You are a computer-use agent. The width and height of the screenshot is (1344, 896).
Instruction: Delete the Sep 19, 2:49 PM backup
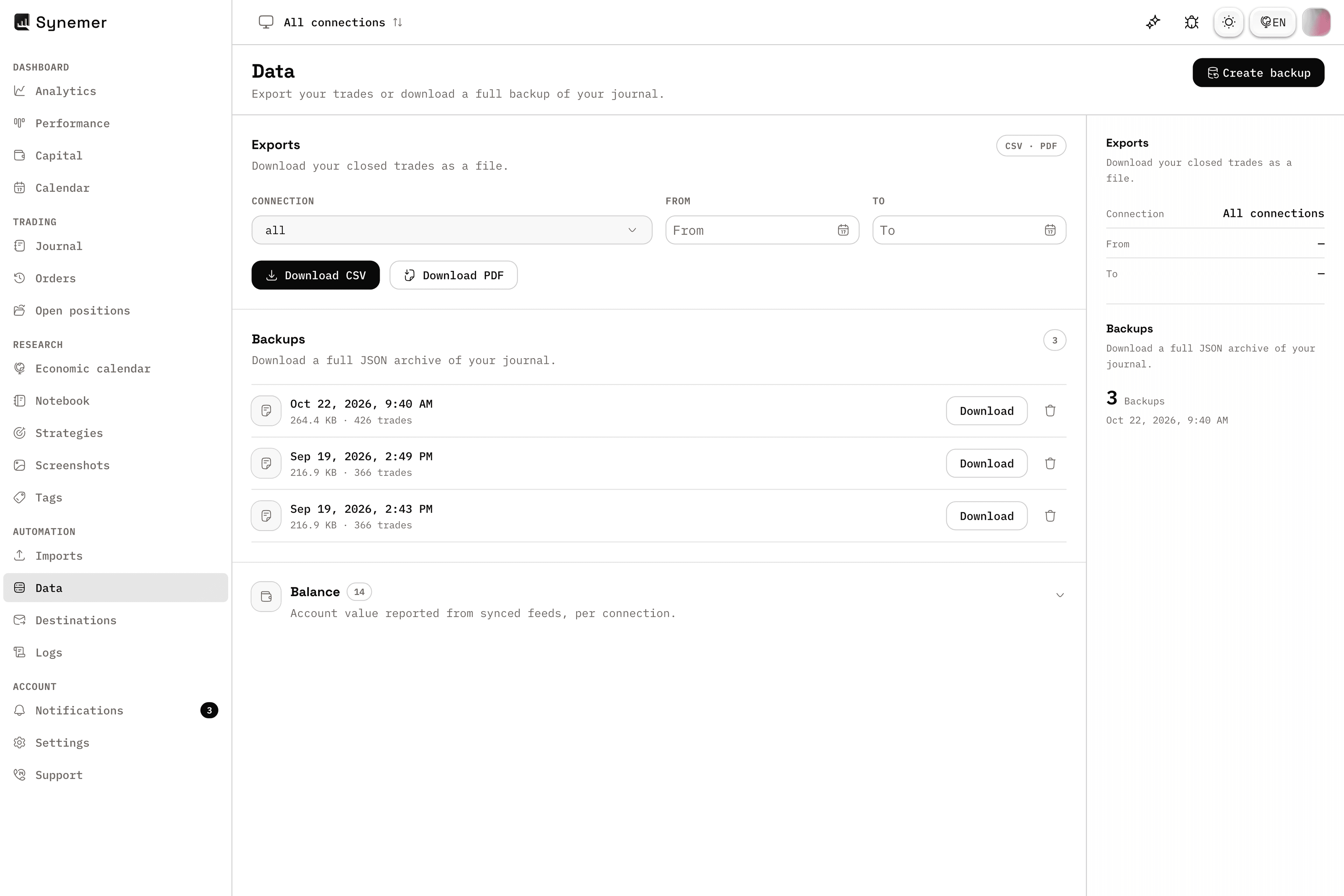coord(1050,463)
